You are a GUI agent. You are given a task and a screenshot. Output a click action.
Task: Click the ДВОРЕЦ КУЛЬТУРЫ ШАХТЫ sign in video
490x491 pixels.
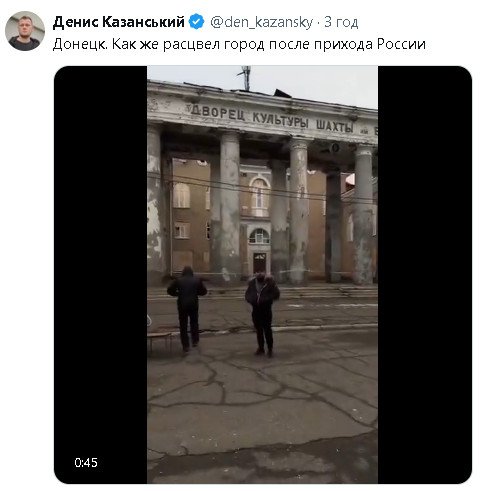[272, 119]
